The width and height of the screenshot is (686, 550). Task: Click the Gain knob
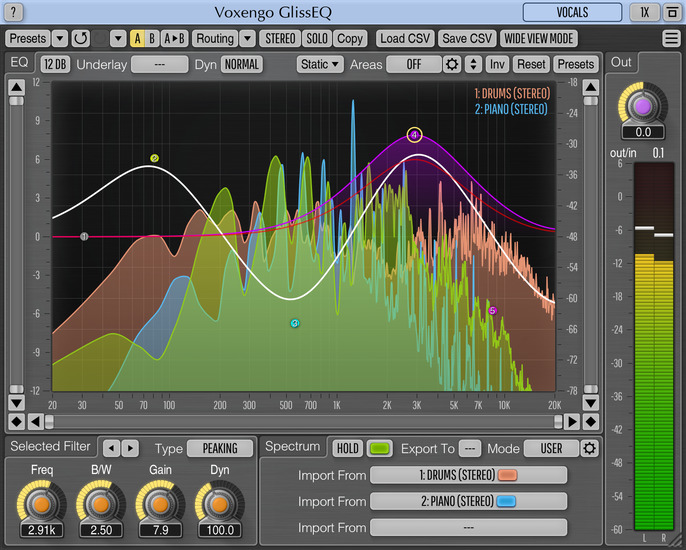160,504
